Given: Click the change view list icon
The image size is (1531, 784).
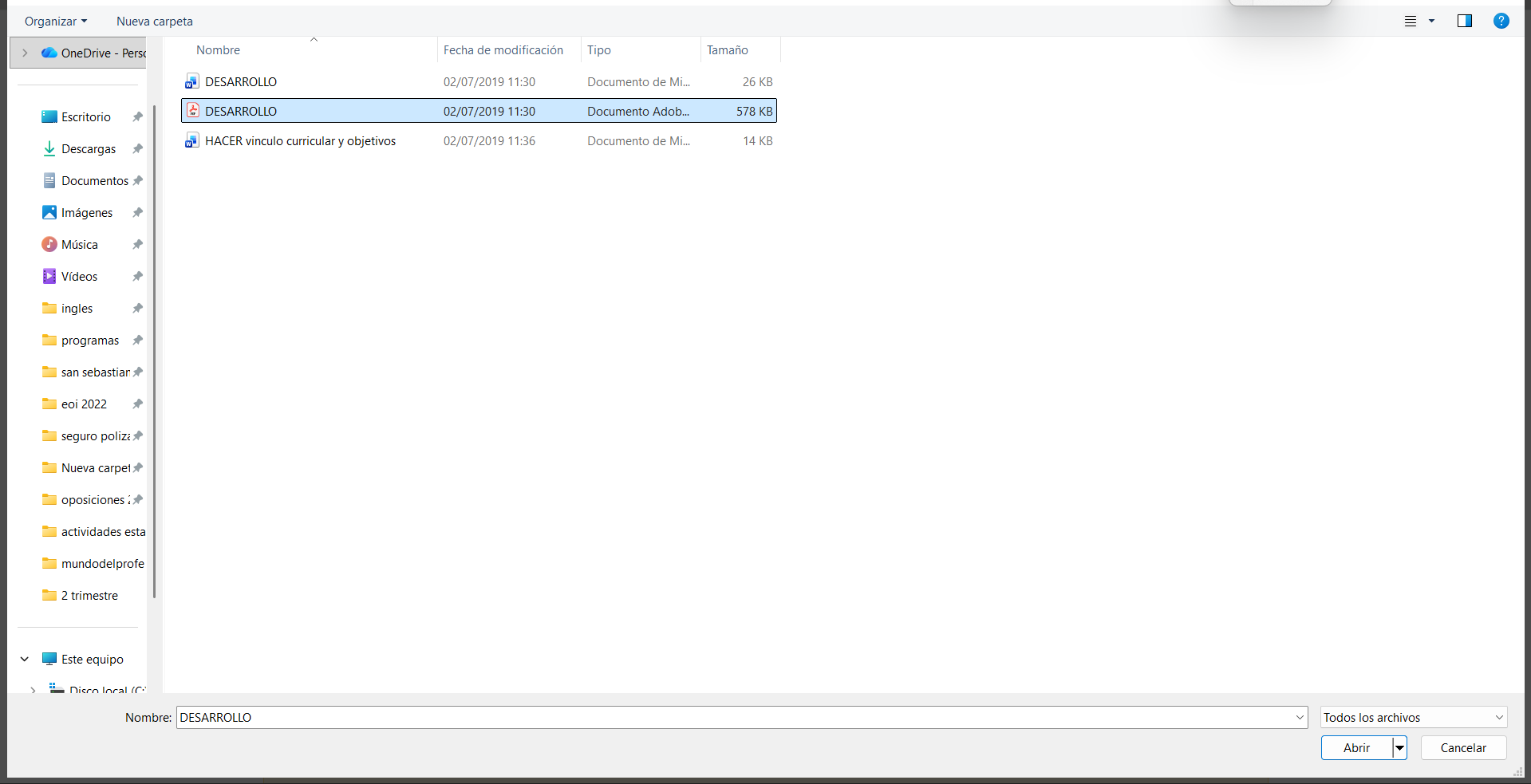Looking at the screenshot, I should (1410, 22).
